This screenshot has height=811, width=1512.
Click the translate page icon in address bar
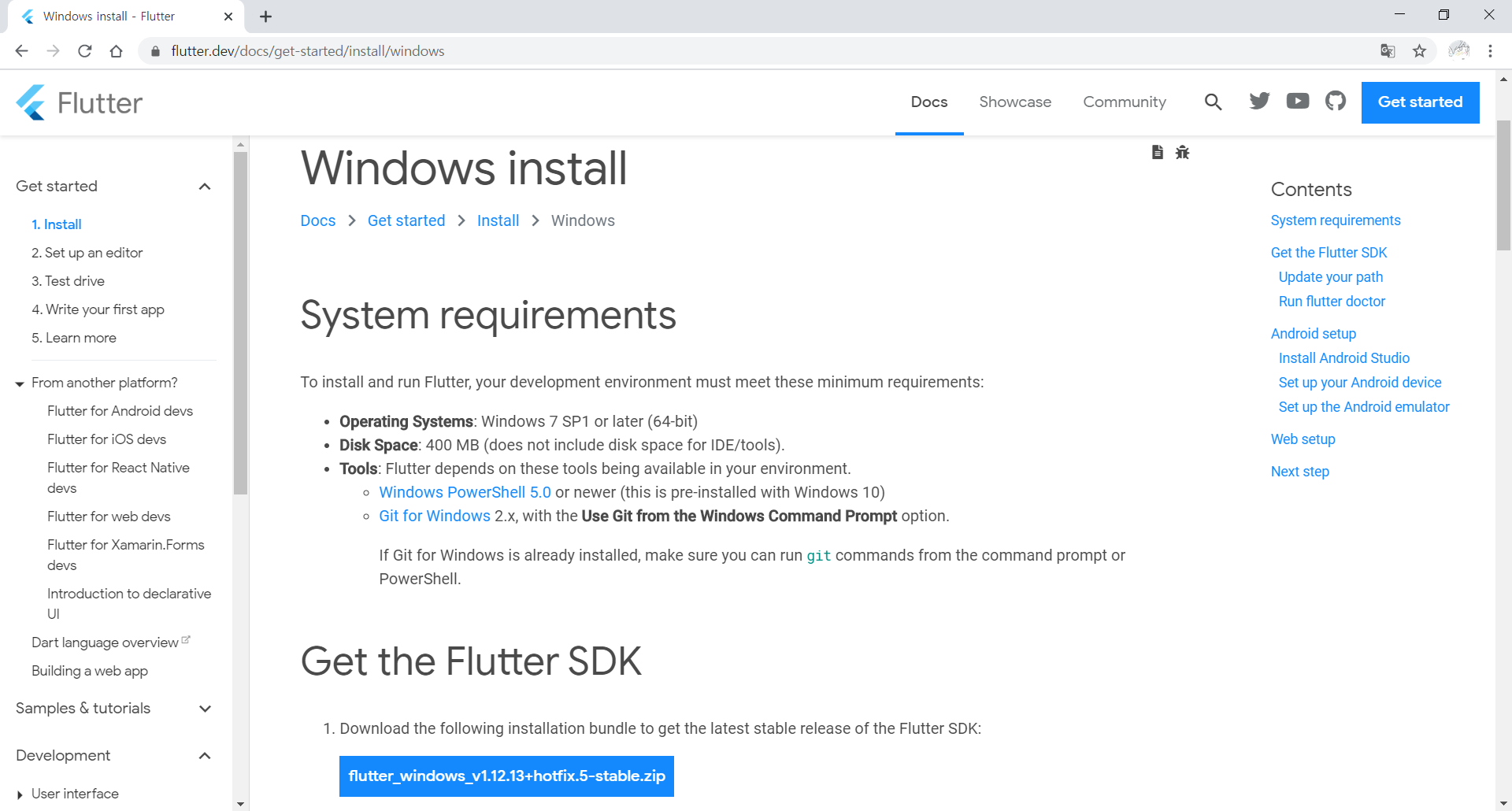click(1388, 51)
